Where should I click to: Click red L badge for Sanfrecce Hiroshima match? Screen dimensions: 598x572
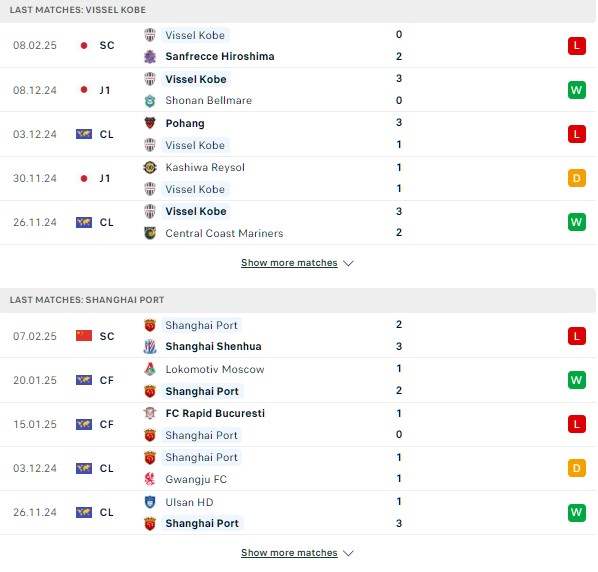tap(577, 46)
